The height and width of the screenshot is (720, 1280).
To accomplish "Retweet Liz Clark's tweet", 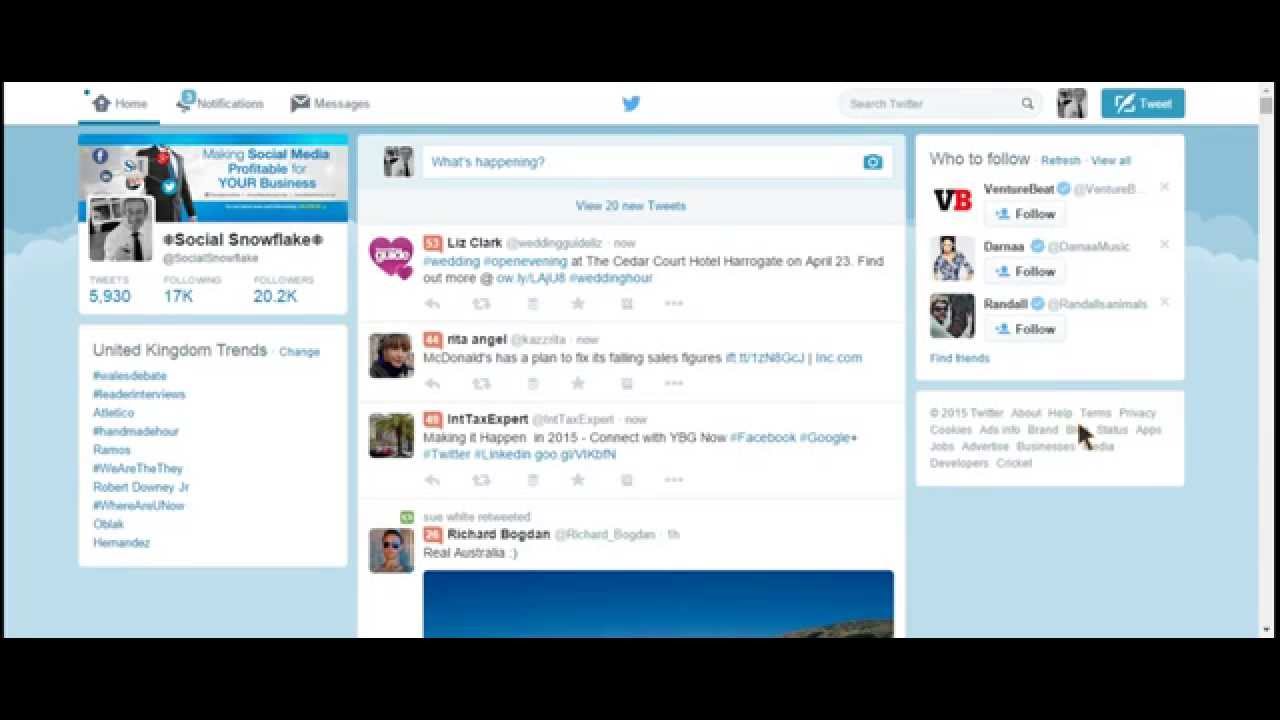I will point(481,303).
